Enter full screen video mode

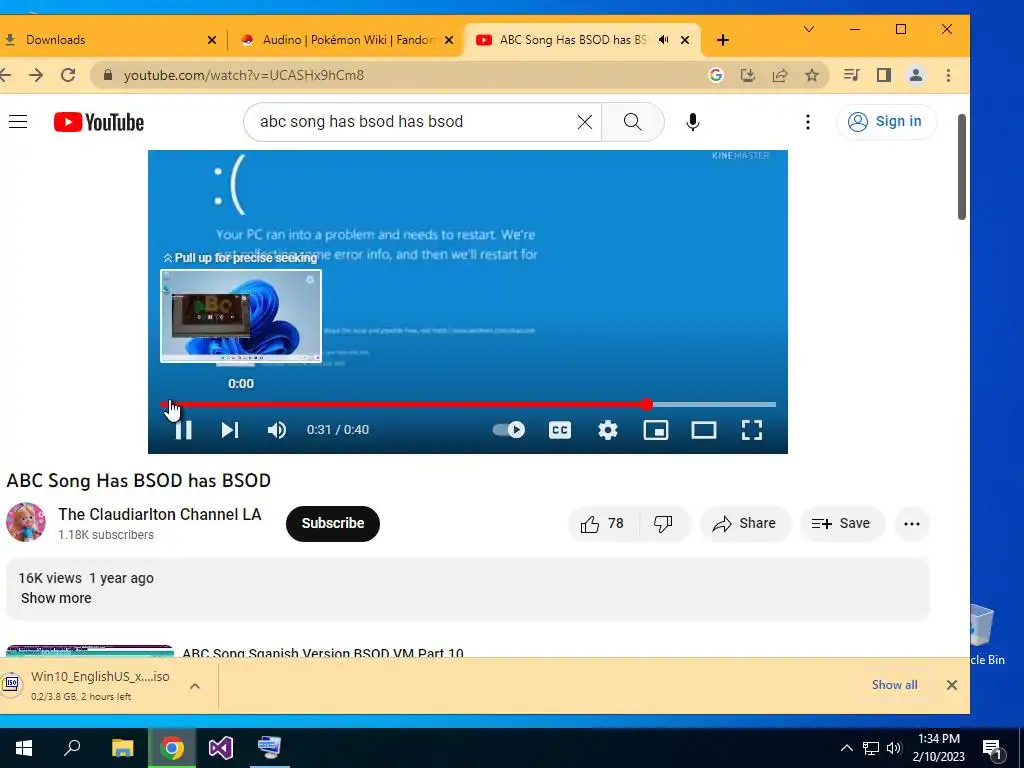752,430
